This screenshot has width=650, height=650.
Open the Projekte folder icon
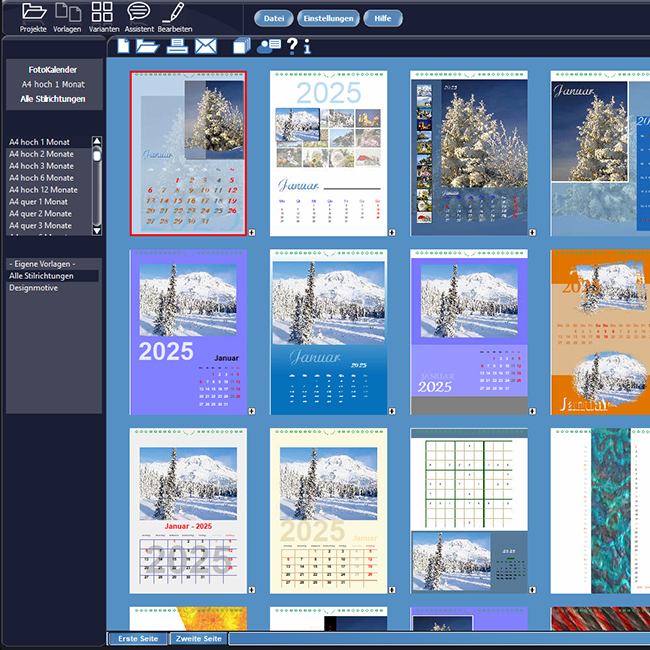pyautogui.click(x=33, y=13)
